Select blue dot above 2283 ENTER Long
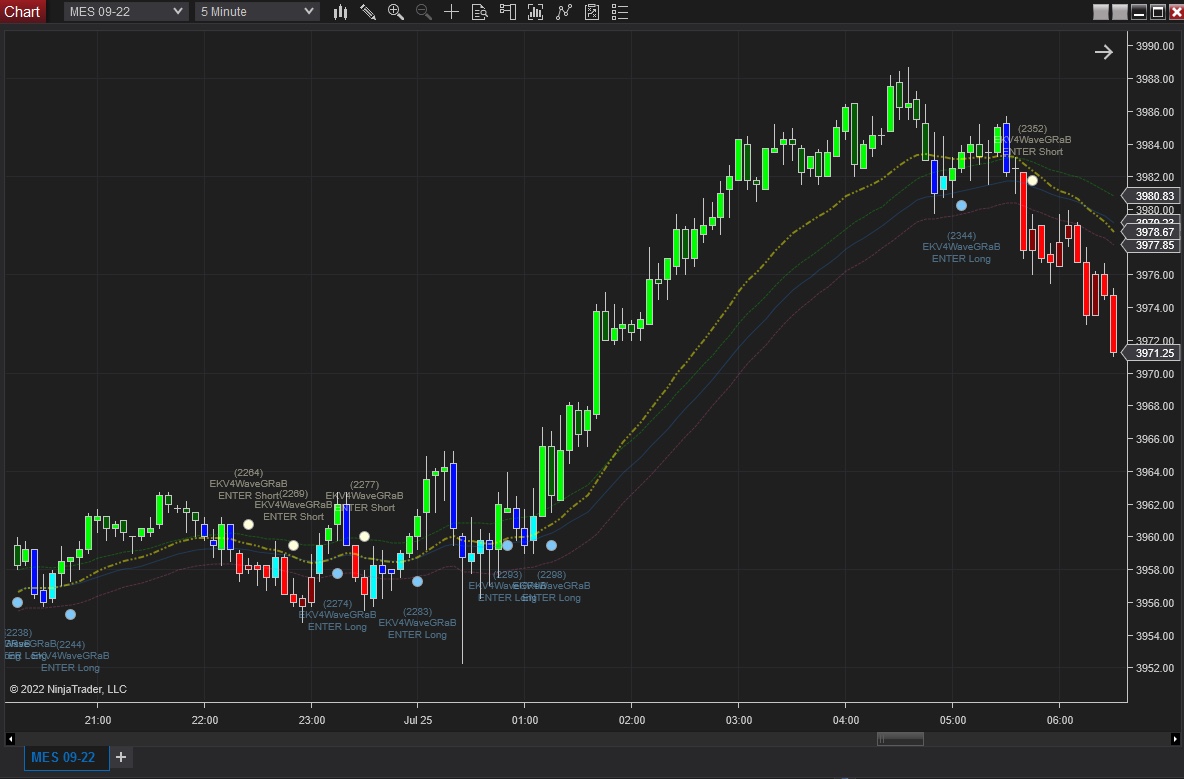1184x779 pixels. [418, 581]
